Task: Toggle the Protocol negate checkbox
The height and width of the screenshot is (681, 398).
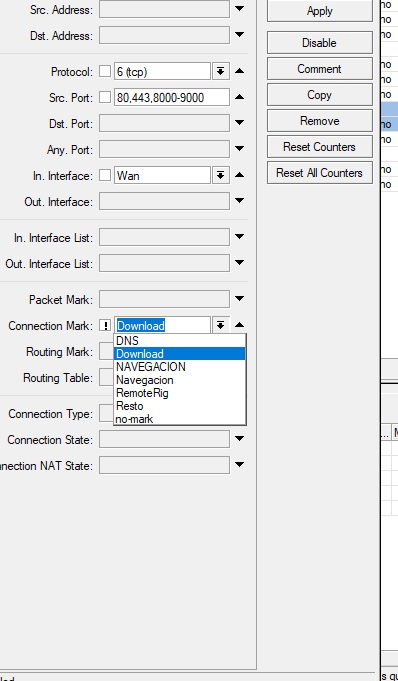Action: coord(105,71)
